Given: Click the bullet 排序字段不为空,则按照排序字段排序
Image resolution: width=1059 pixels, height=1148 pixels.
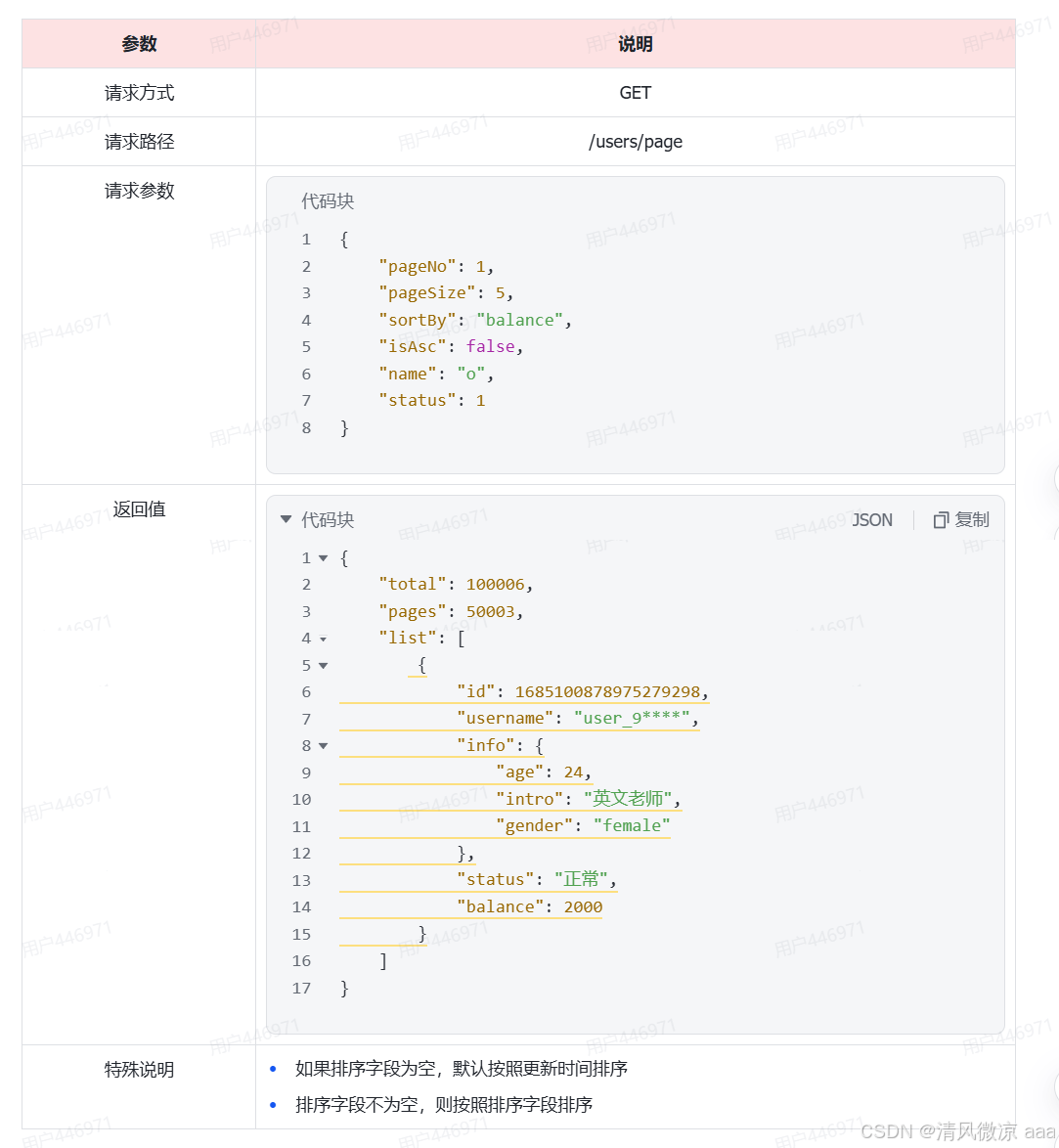Looking at the screenshot, I should tap(444, 1105).
